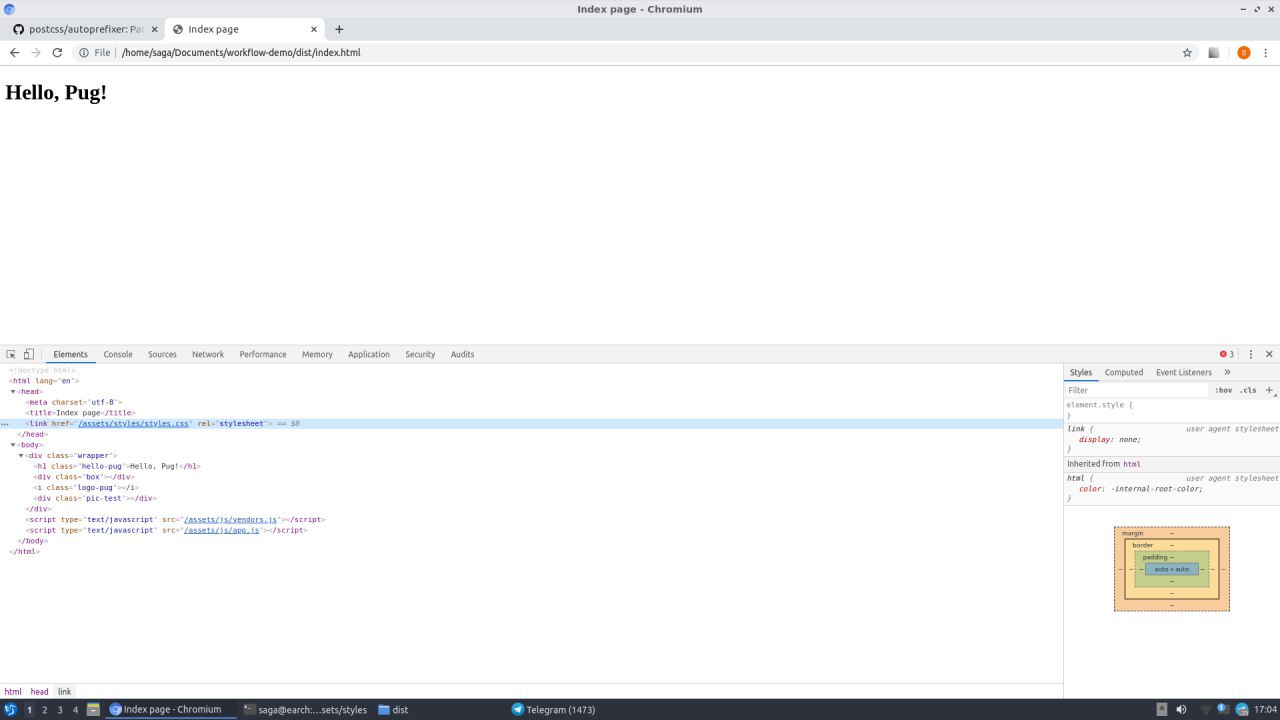Click the box model content auto × auto
This screenshot has width=1280, height=720.
point(1172,569)
